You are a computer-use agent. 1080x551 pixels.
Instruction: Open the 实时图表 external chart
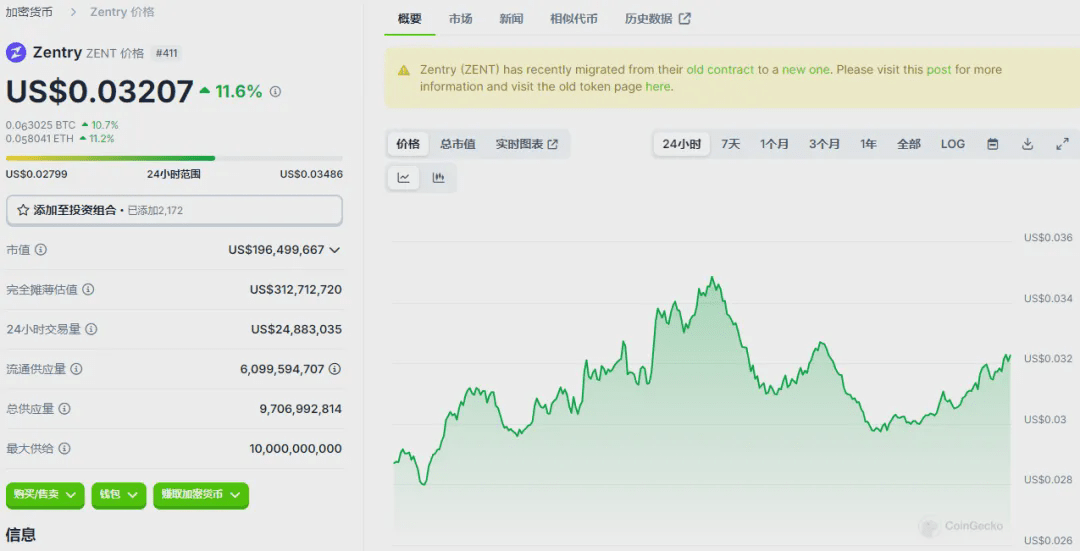[x=527, y=144]
